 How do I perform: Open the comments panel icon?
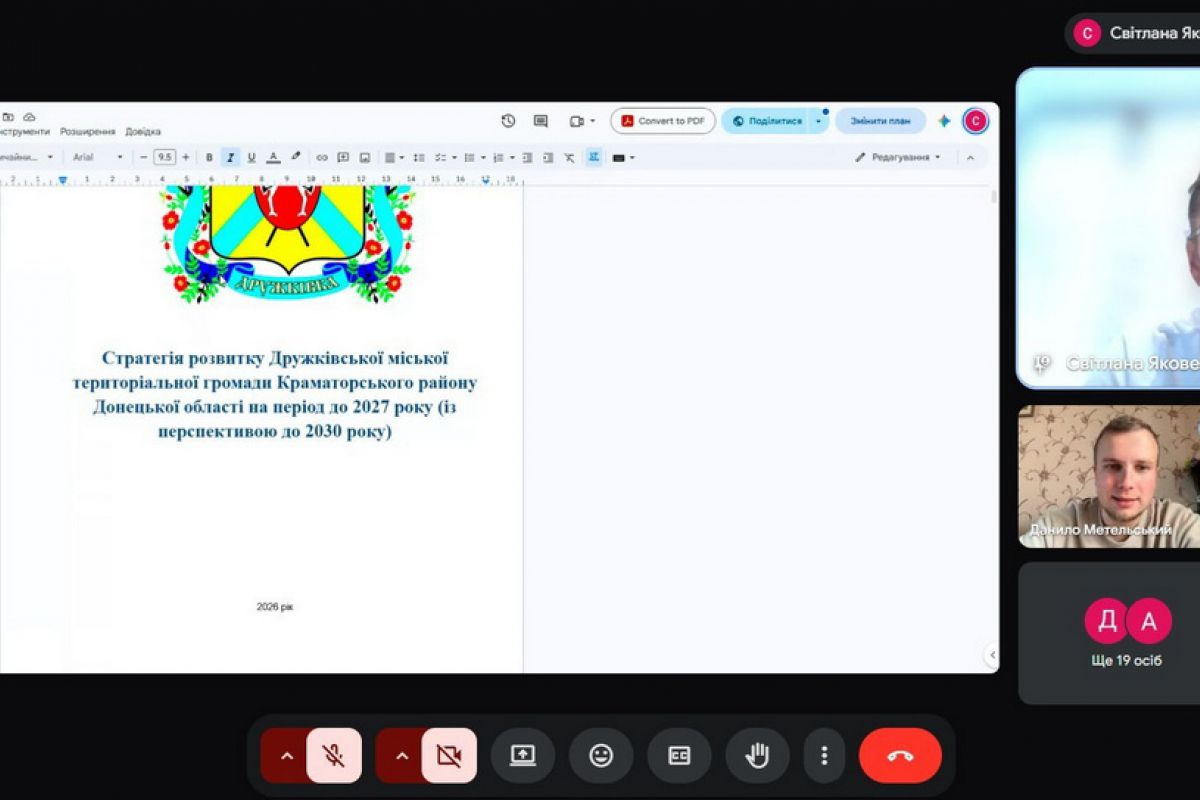(x=541, y=121)
